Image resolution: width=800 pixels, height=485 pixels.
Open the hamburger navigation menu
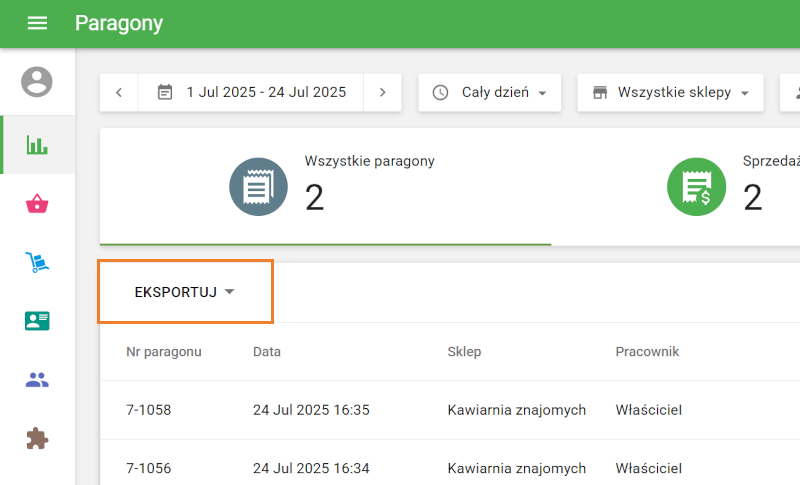click(x=37, y=23)
